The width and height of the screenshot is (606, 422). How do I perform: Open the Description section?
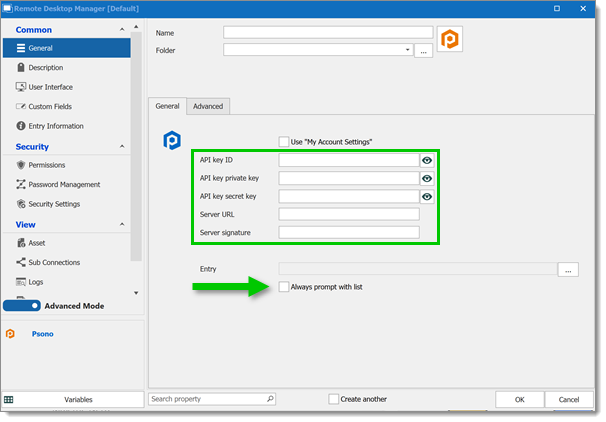[45, 68]
